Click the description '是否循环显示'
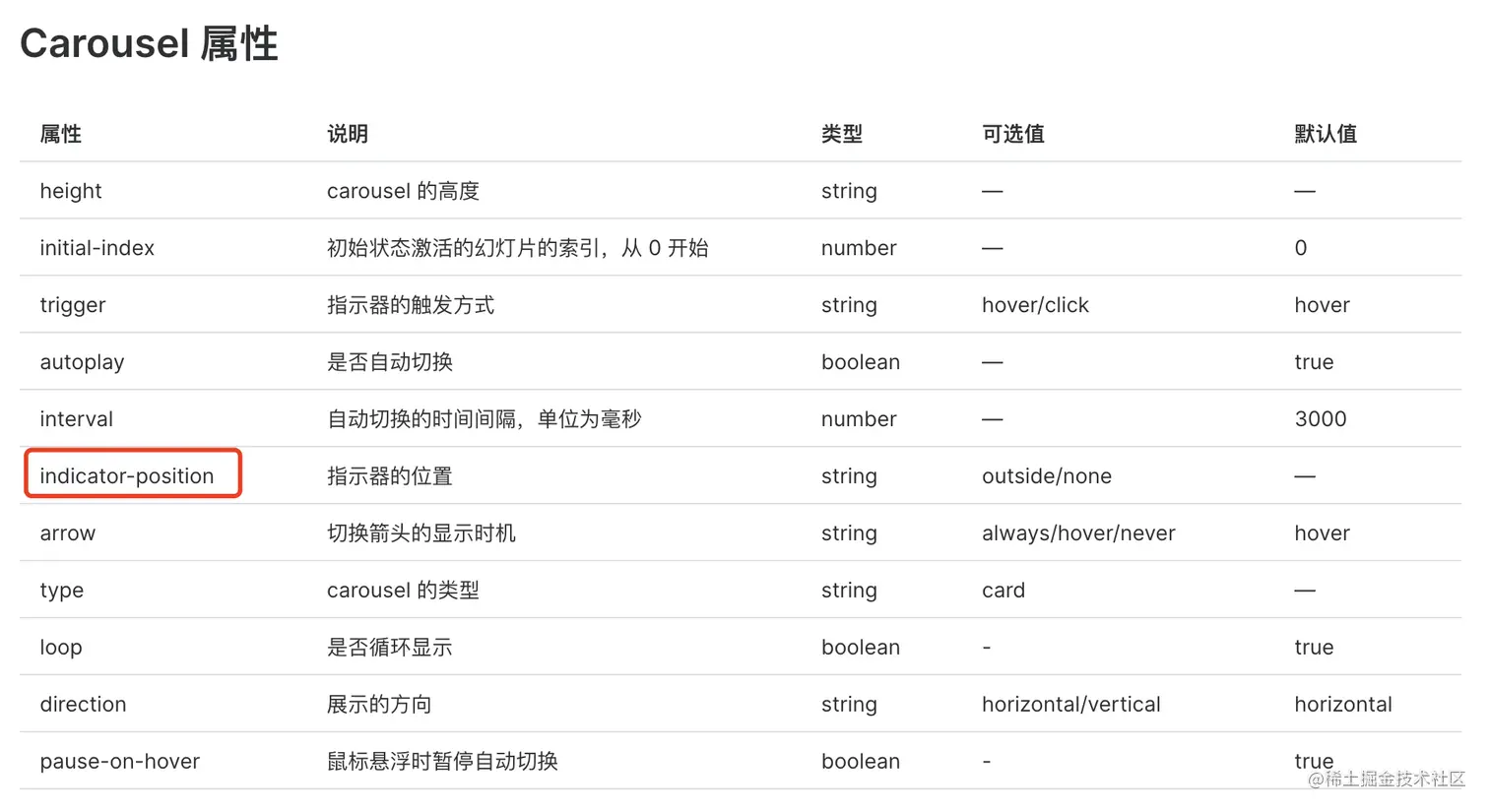Image resolution: width=1489 pixels, height=812 pixels. [x=390, y=648]
